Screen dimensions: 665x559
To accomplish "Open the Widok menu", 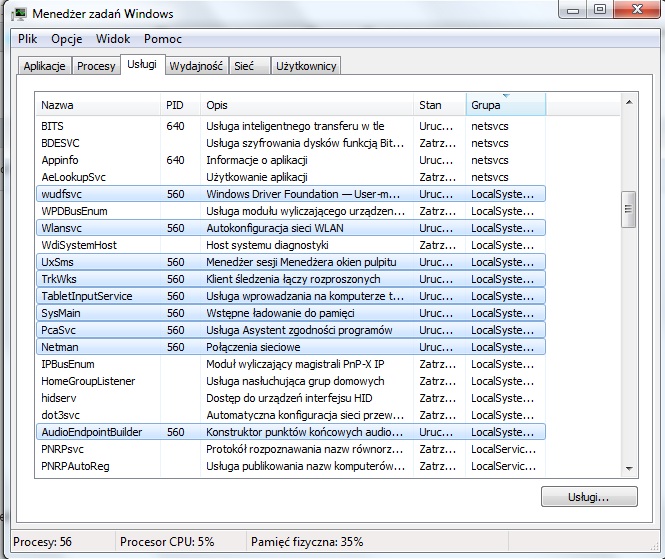I will point(113,39).
